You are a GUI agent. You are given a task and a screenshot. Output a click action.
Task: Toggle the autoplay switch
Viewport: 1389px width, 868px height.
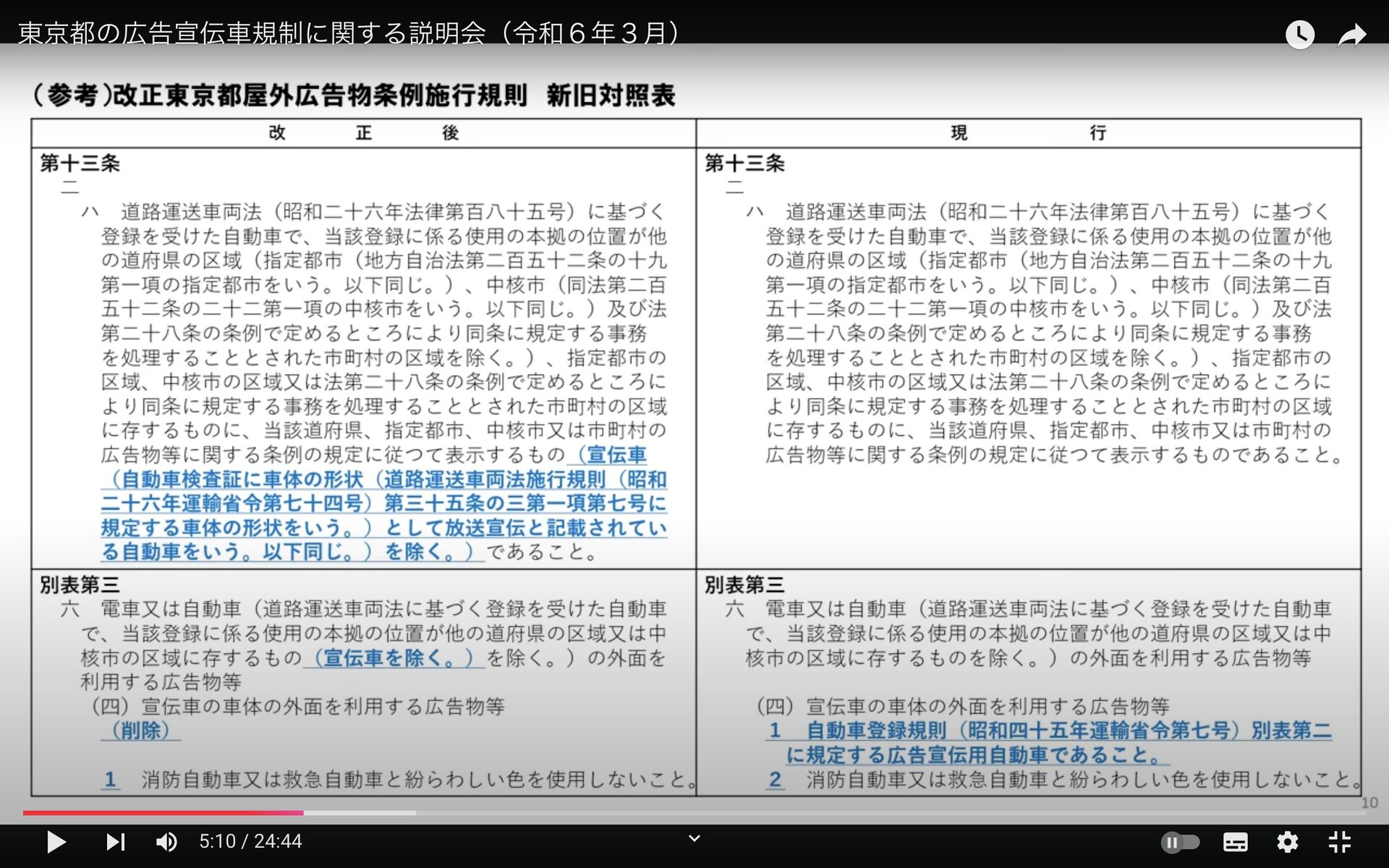1180,842
